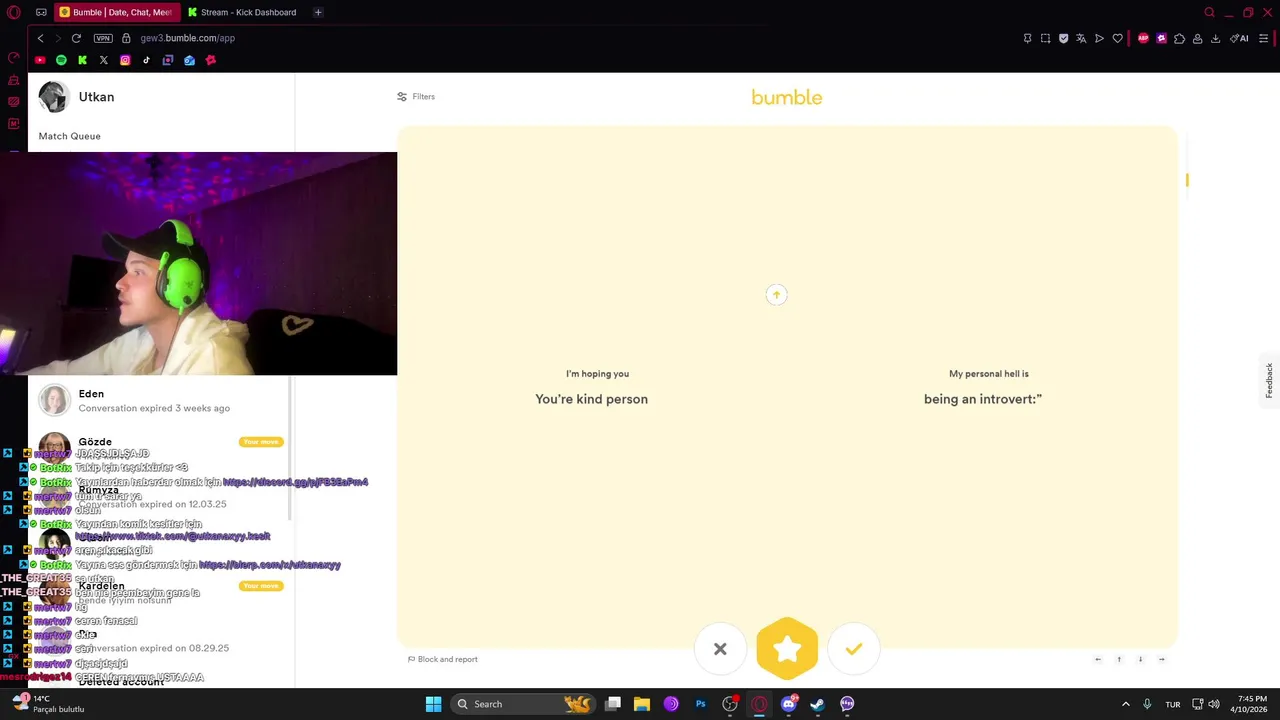Click the up arrow keyboard hint
Screen dimensions: 1280x720
click(1119, 659)
